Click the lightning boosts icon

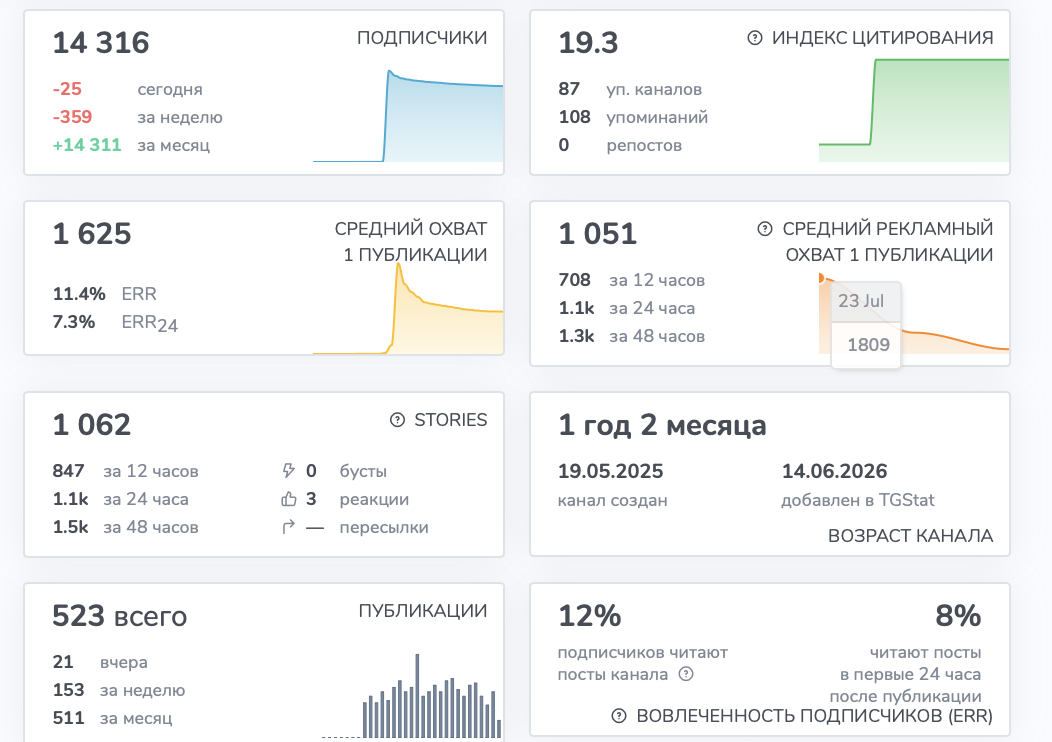click(x=288, y=470)
